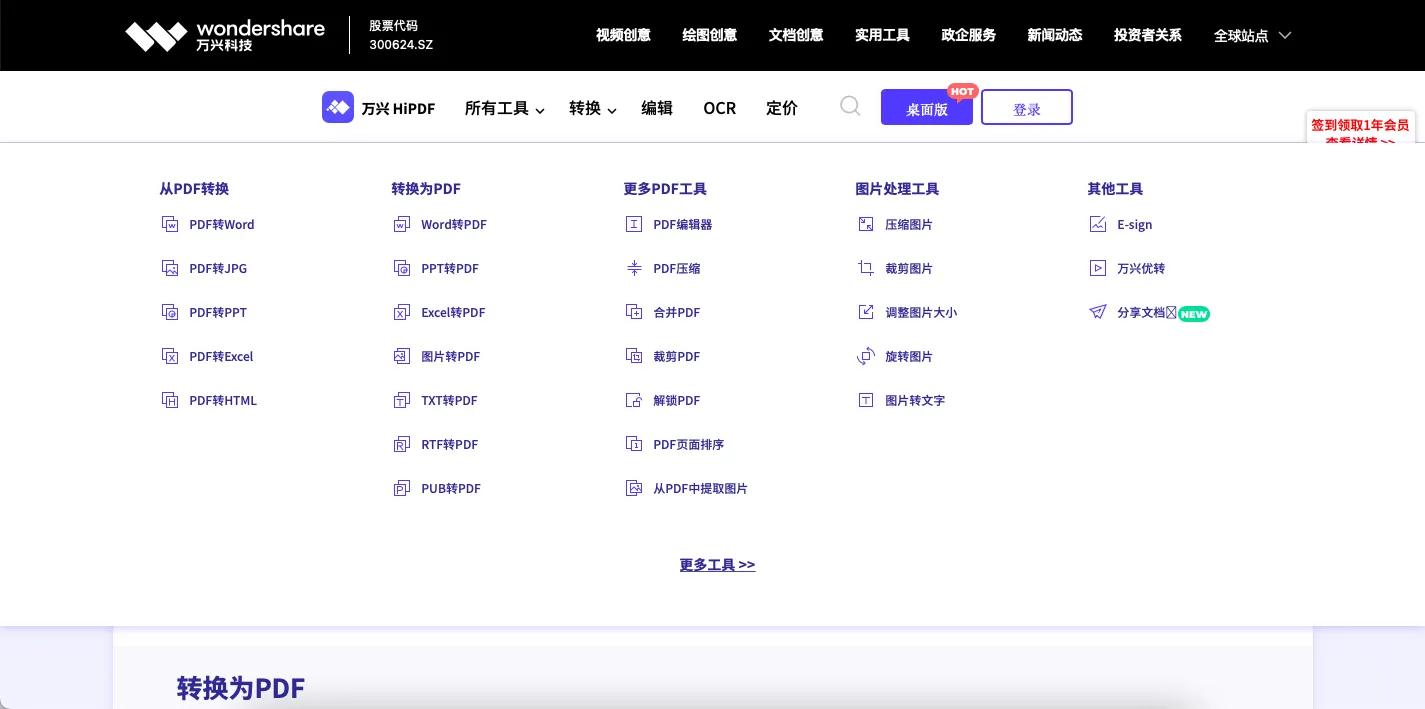Viewport: 1425px width, 709px height.
Task: Select 文档创意 in the top navigation
Action: pyautogui.click(x=795, y=35)
